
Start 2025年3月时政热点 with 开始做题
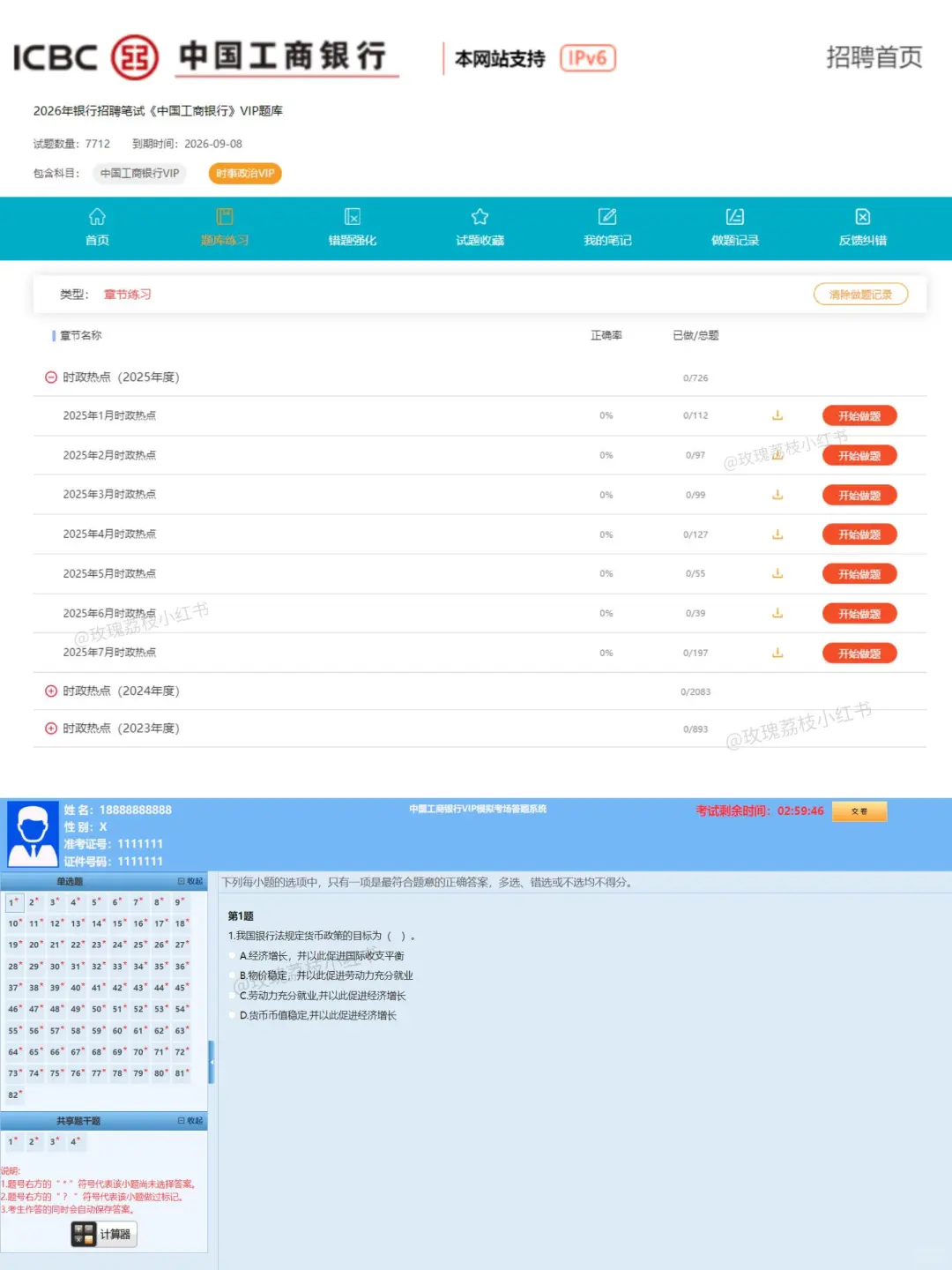coord(859,496)
